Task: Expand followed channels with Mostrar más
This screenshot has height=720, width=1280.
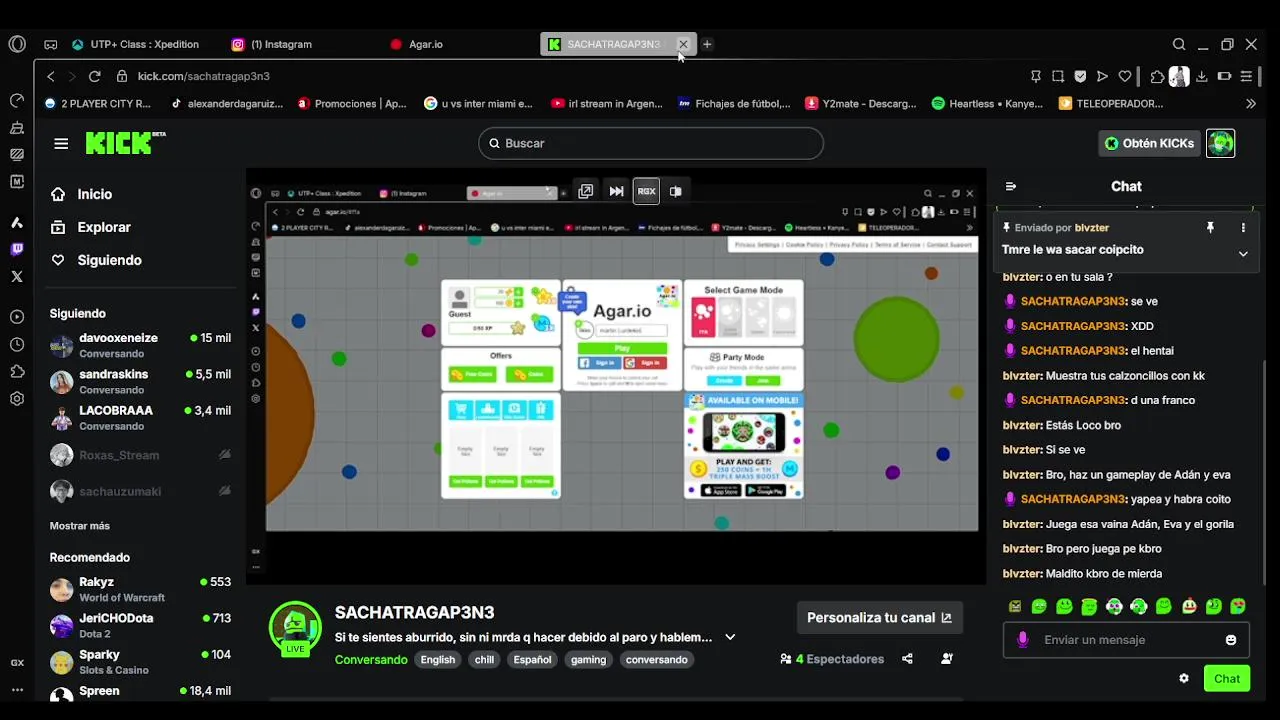Action: click(80, 526)
